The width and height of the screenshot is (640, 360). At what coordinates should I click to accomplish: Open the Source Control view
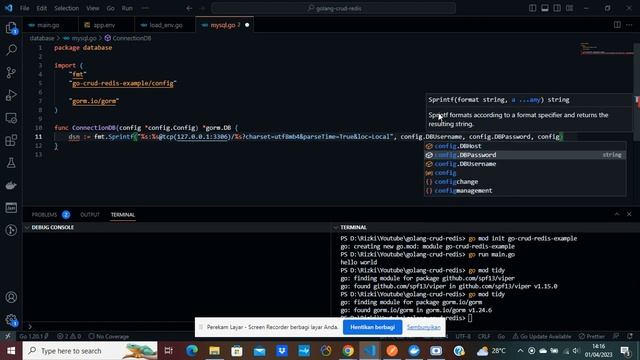pos(11,73)
